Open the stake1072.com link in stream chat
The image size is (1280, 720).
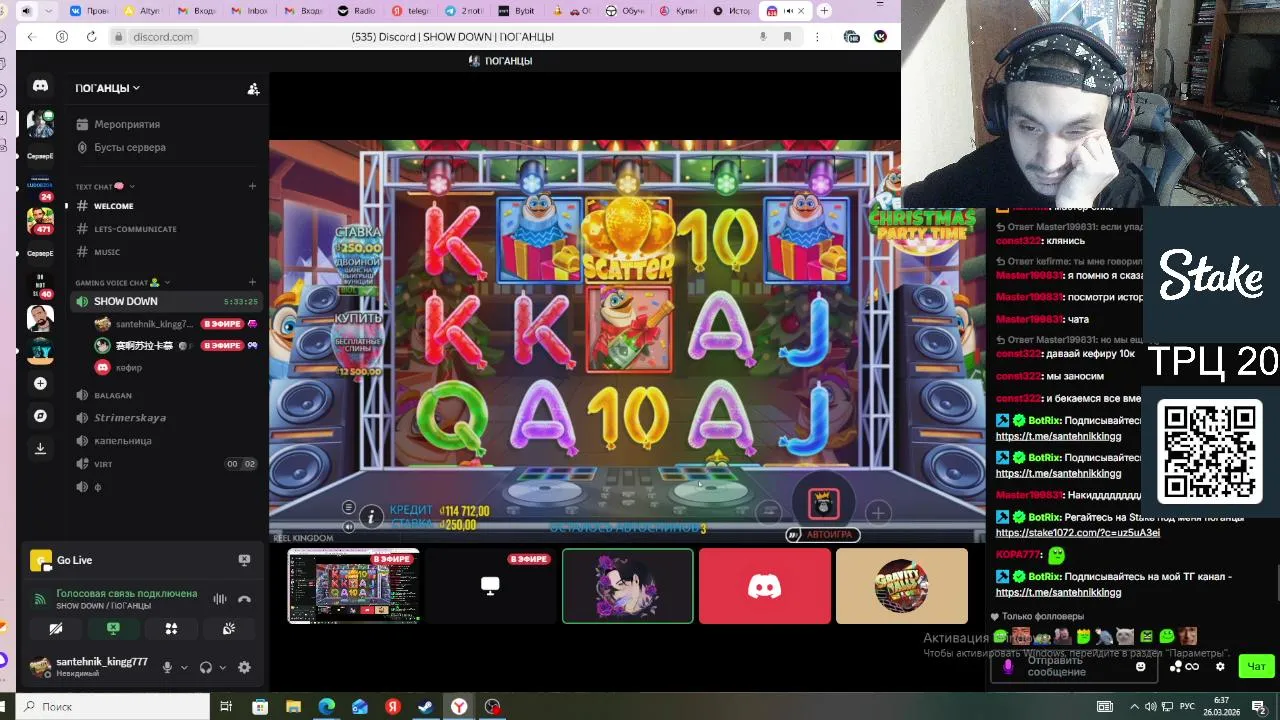pyautogui.click(x=1078, y=533)
